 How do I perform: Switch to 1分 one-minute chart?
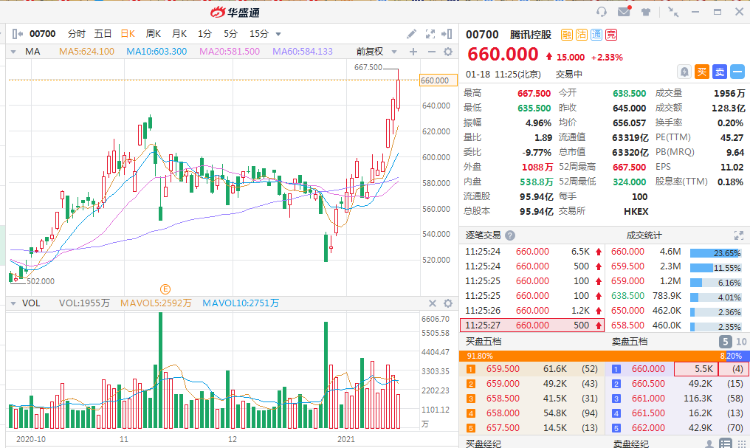pos(205,34)
